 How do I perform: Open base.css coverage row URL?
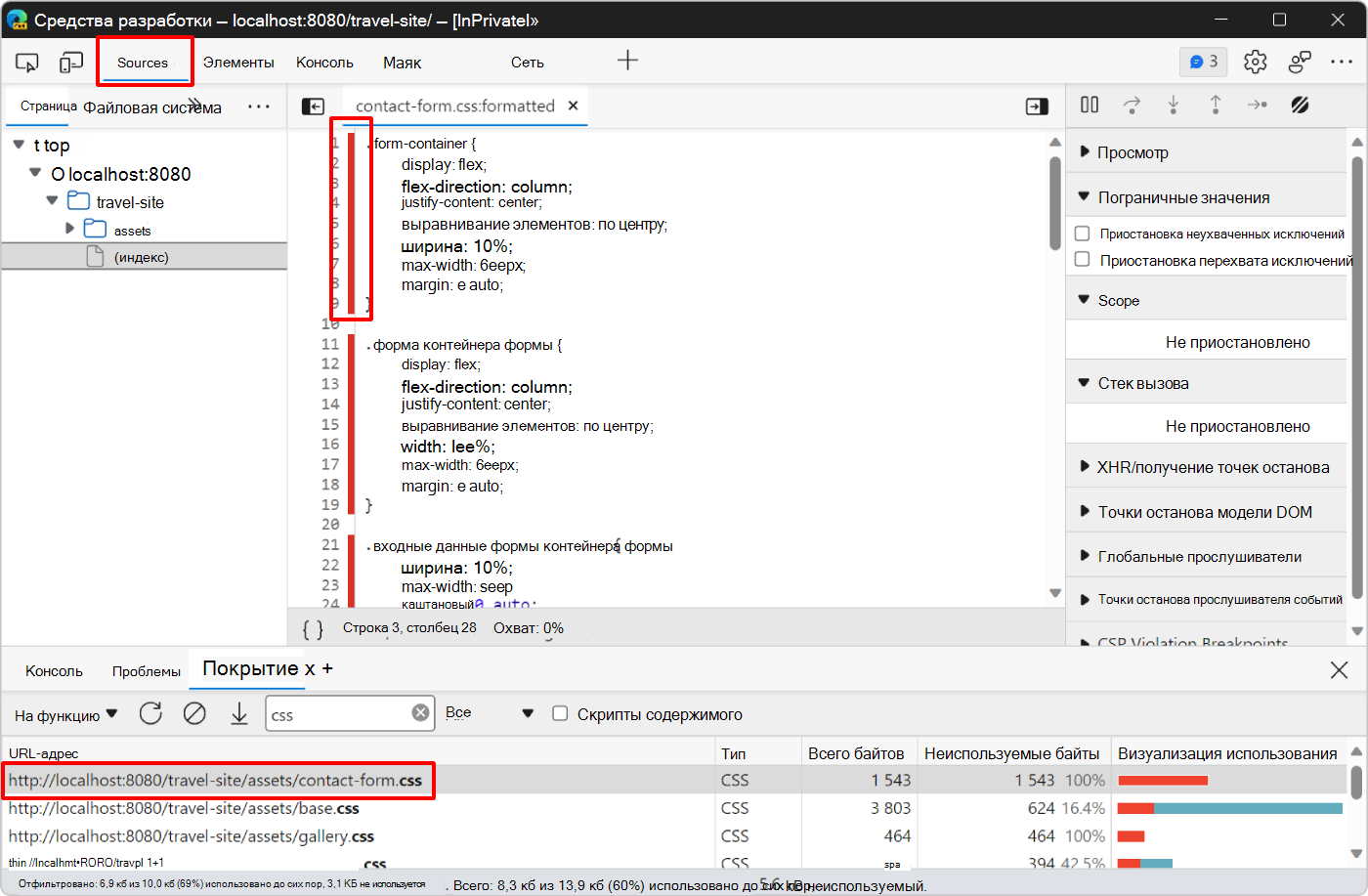pyautogui.click(x=184, y=808)
